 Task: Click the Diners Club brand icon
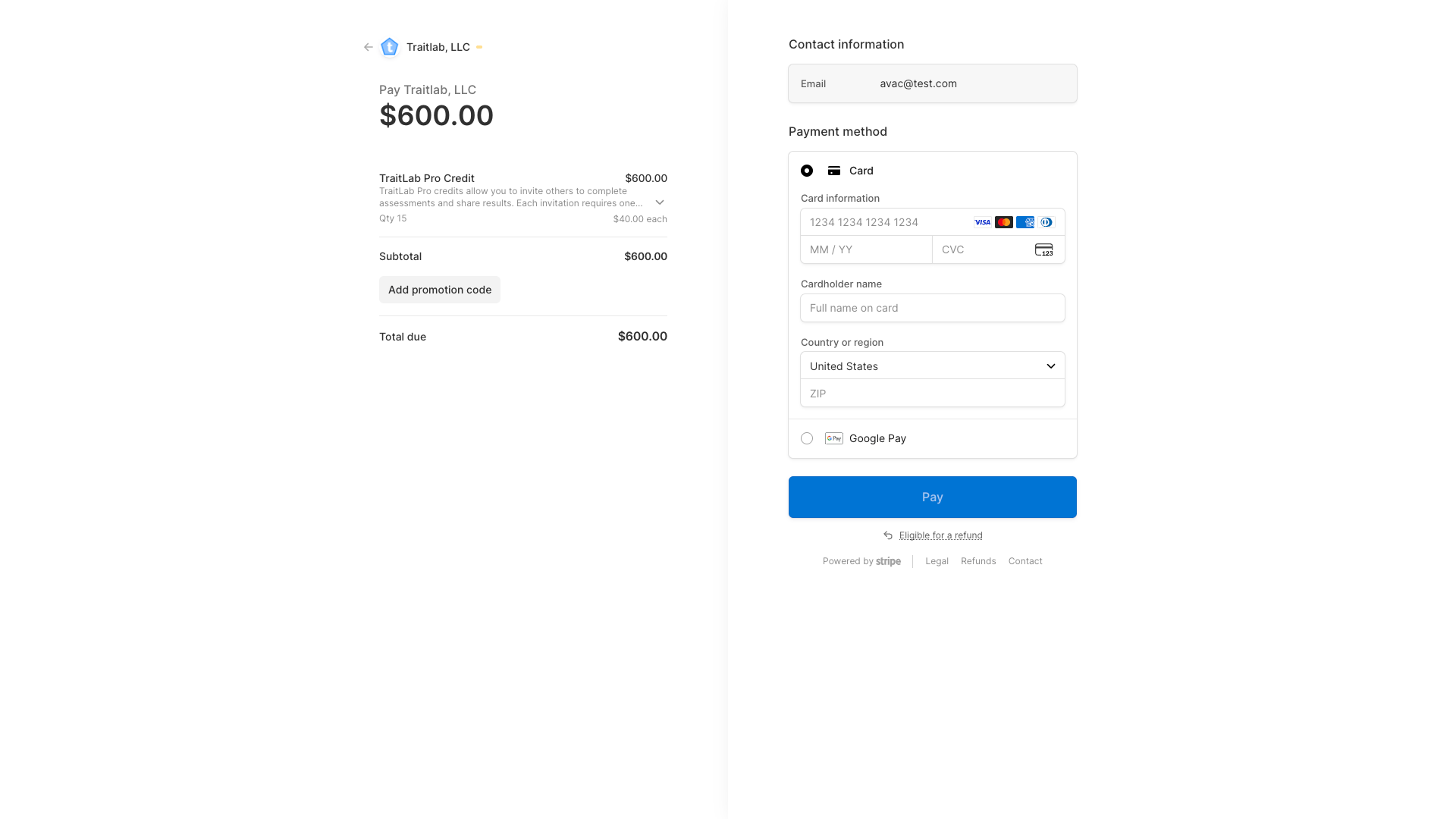[1046, 222]
